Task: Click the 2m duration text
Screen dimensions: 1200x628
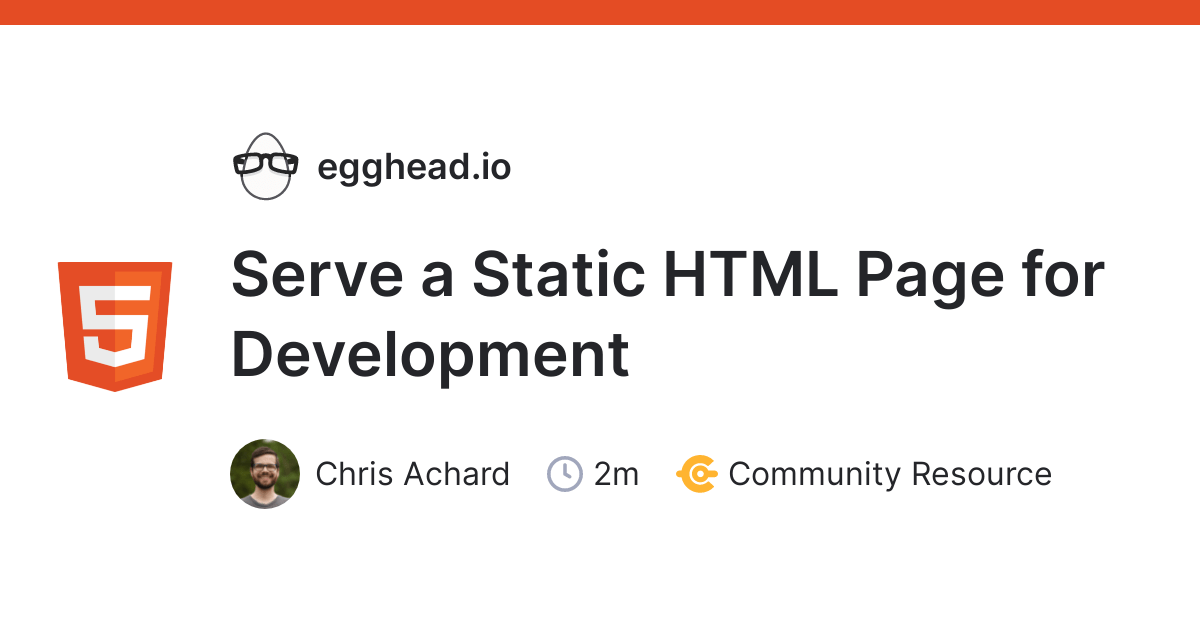Action: [616, 474]
